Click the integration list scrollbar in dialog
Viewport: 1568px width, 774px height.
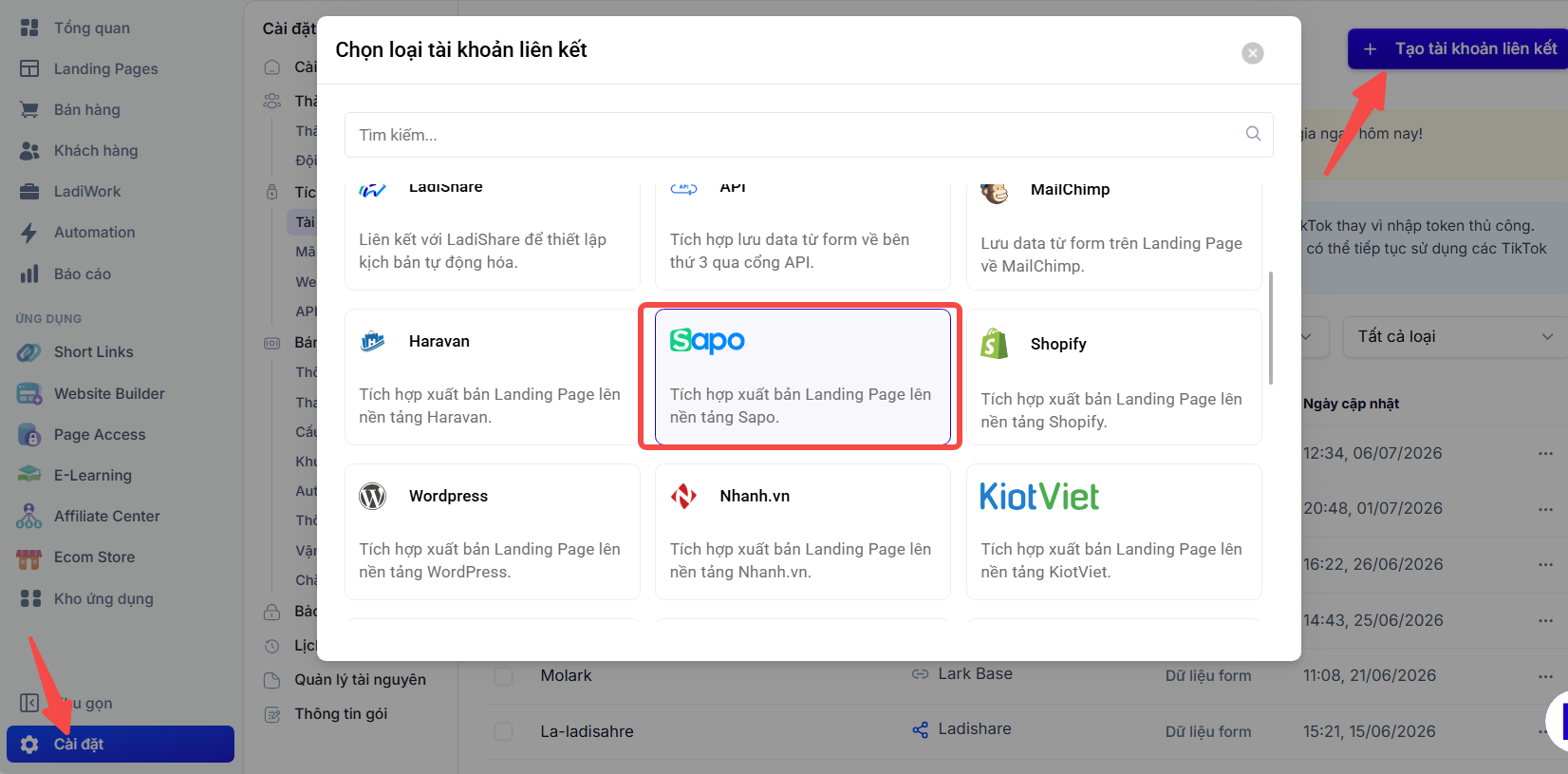[1271, 328]
